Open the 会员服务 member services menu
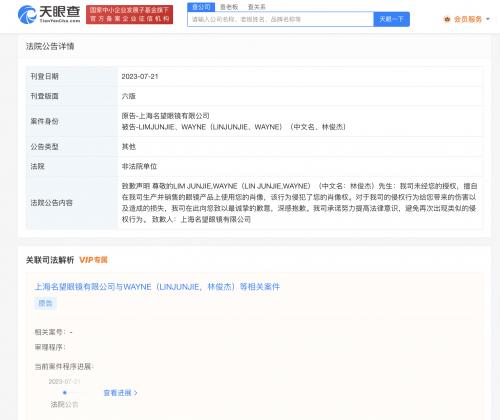The height and width of the screenshot is (420, 500). click(468, 19)
